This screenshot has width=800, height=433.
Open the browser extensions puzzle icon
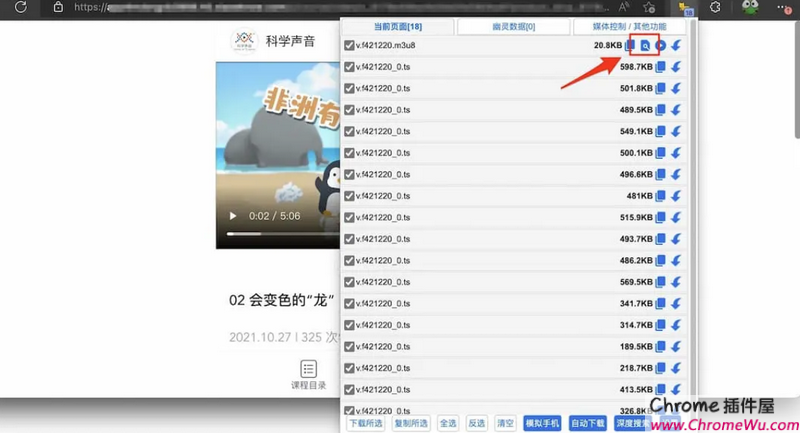(715, 7)
